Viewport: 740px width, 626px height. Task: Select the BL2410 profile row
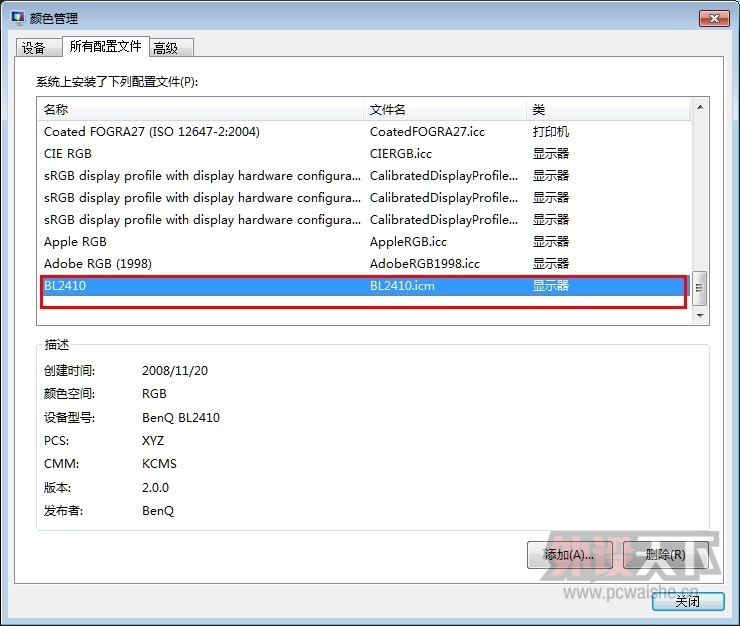pyautogui.click(x=364, y=286)
